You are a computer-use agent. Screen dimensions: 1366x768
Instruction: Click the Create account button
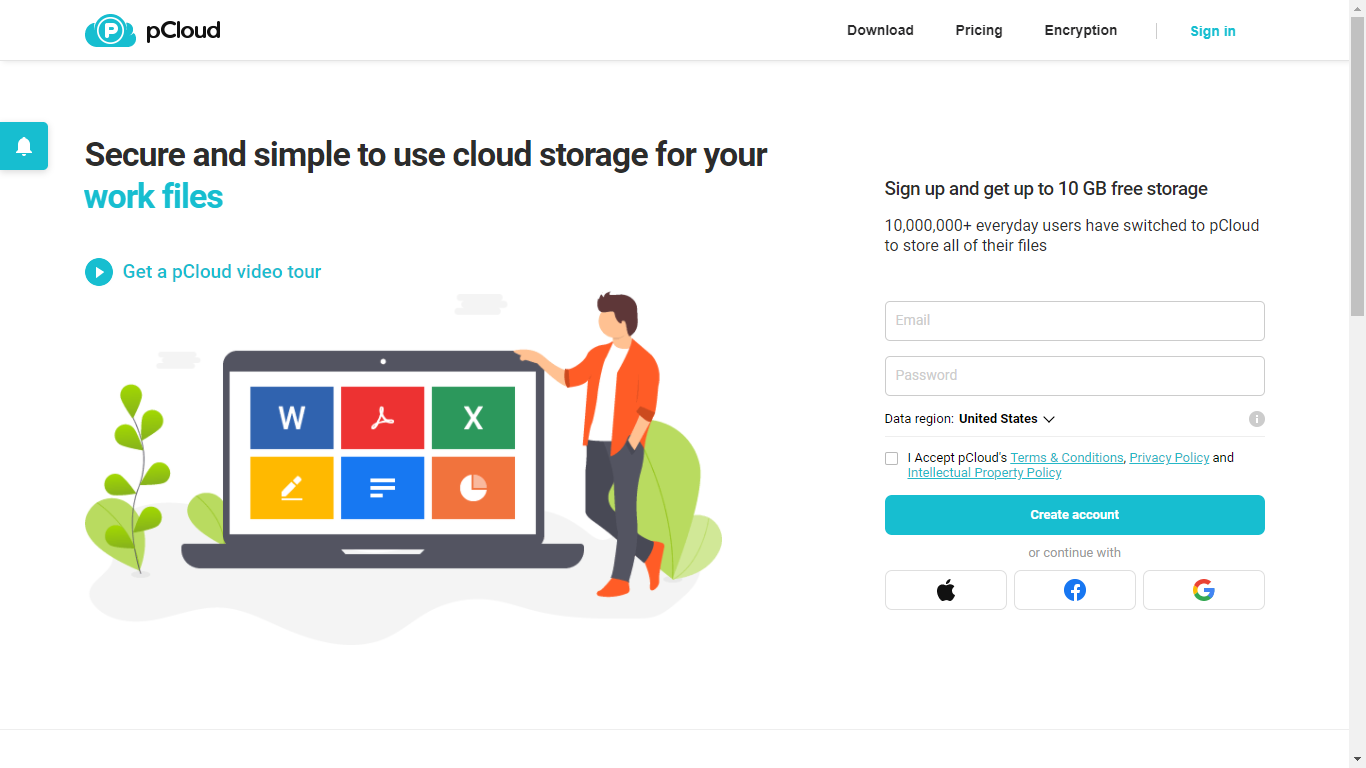pos(1075,515)
